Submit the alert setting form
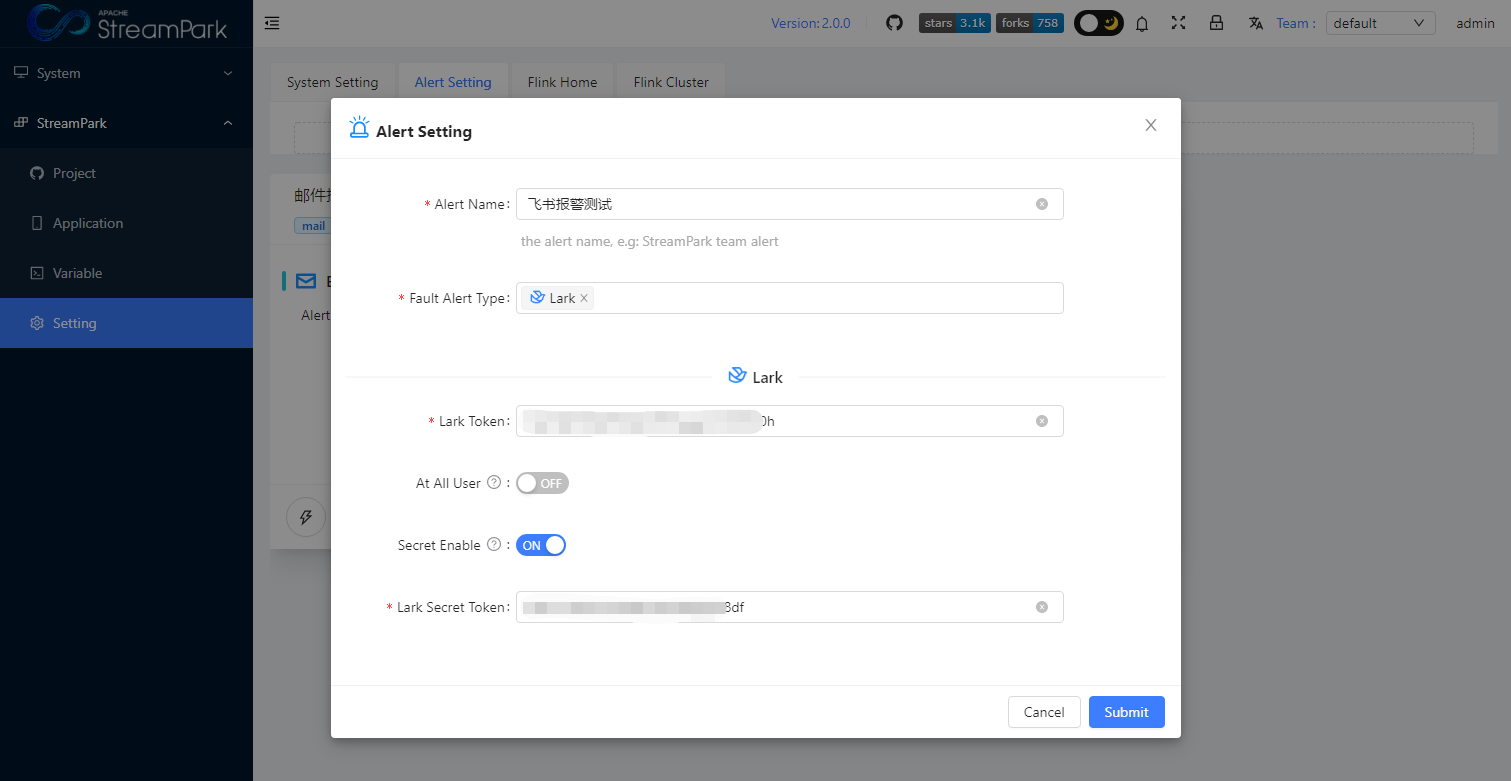Image resolution: width=1511 pixels, height=781 pixels. (x=1126, y=712)
